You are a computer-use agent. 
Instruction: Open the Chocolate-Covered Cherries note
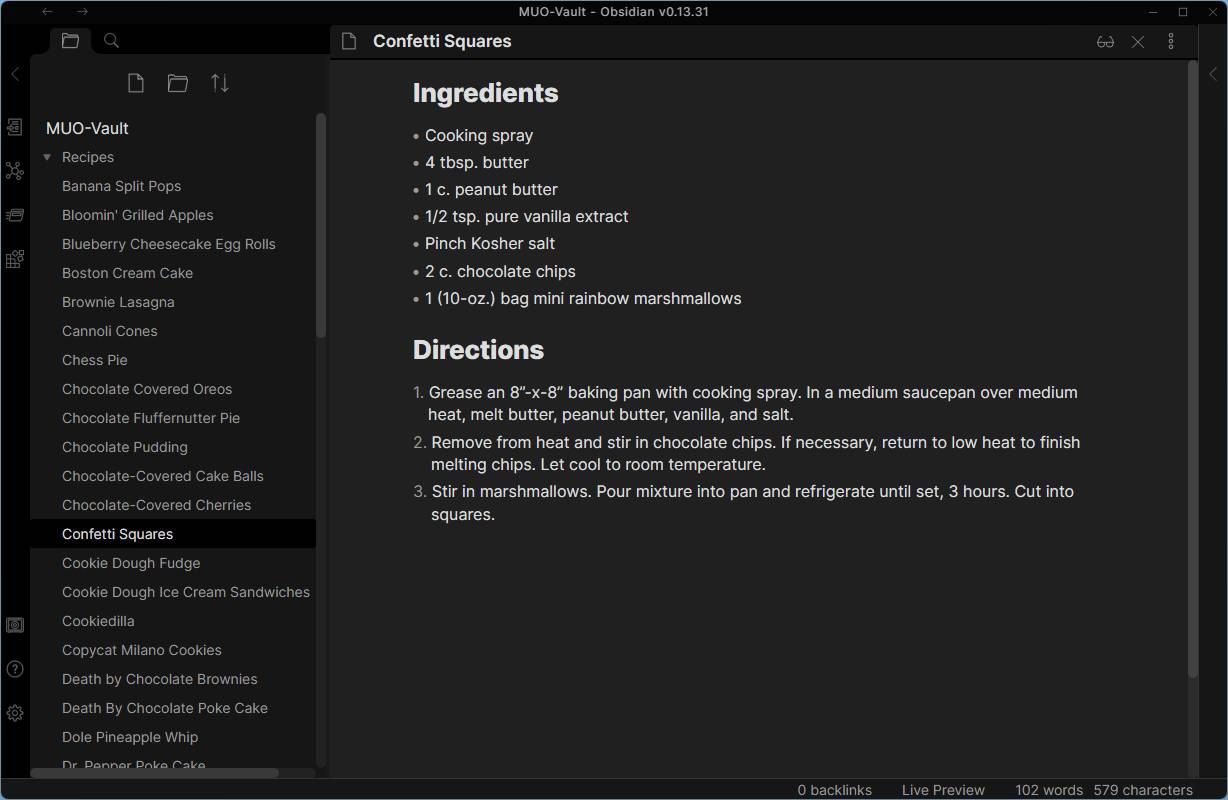[x=173, y=505]
